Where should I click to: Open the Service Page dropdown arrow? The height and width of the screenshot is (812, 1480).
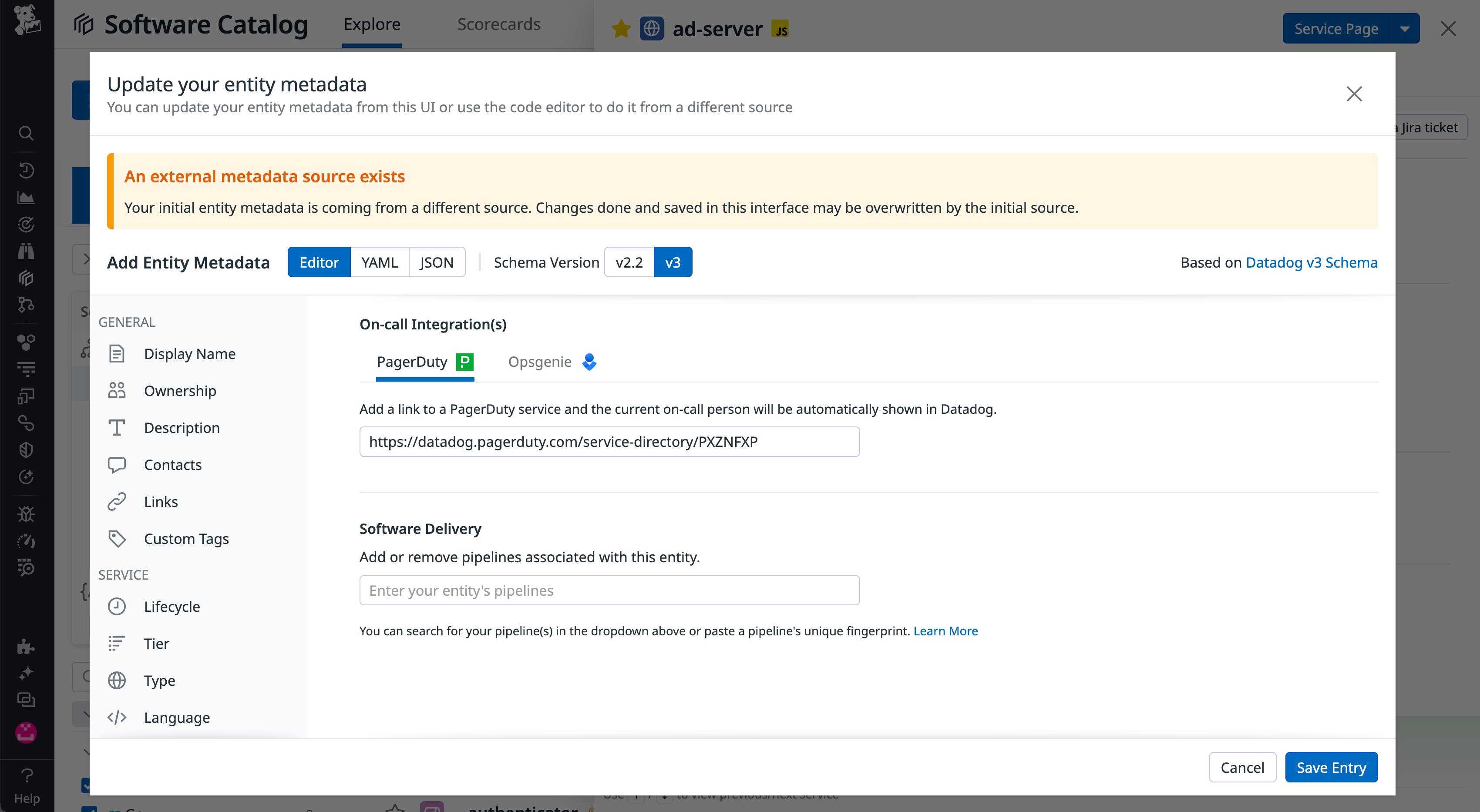(1405, 28)
